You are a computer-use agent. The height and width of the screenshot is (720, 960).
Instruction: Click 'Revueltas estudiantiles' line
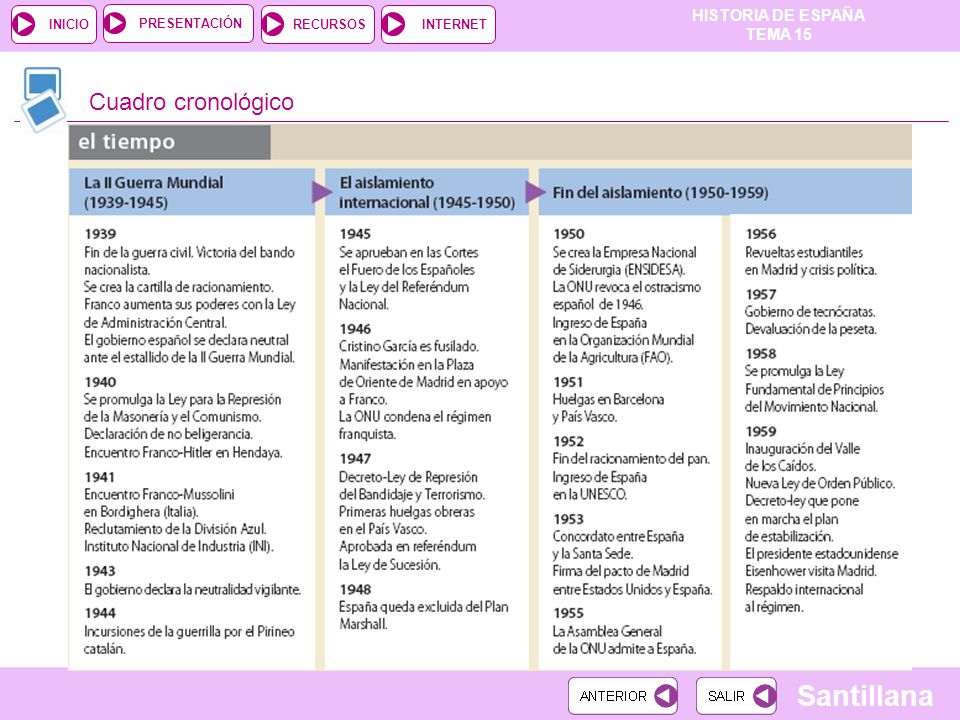coord(804,252)
